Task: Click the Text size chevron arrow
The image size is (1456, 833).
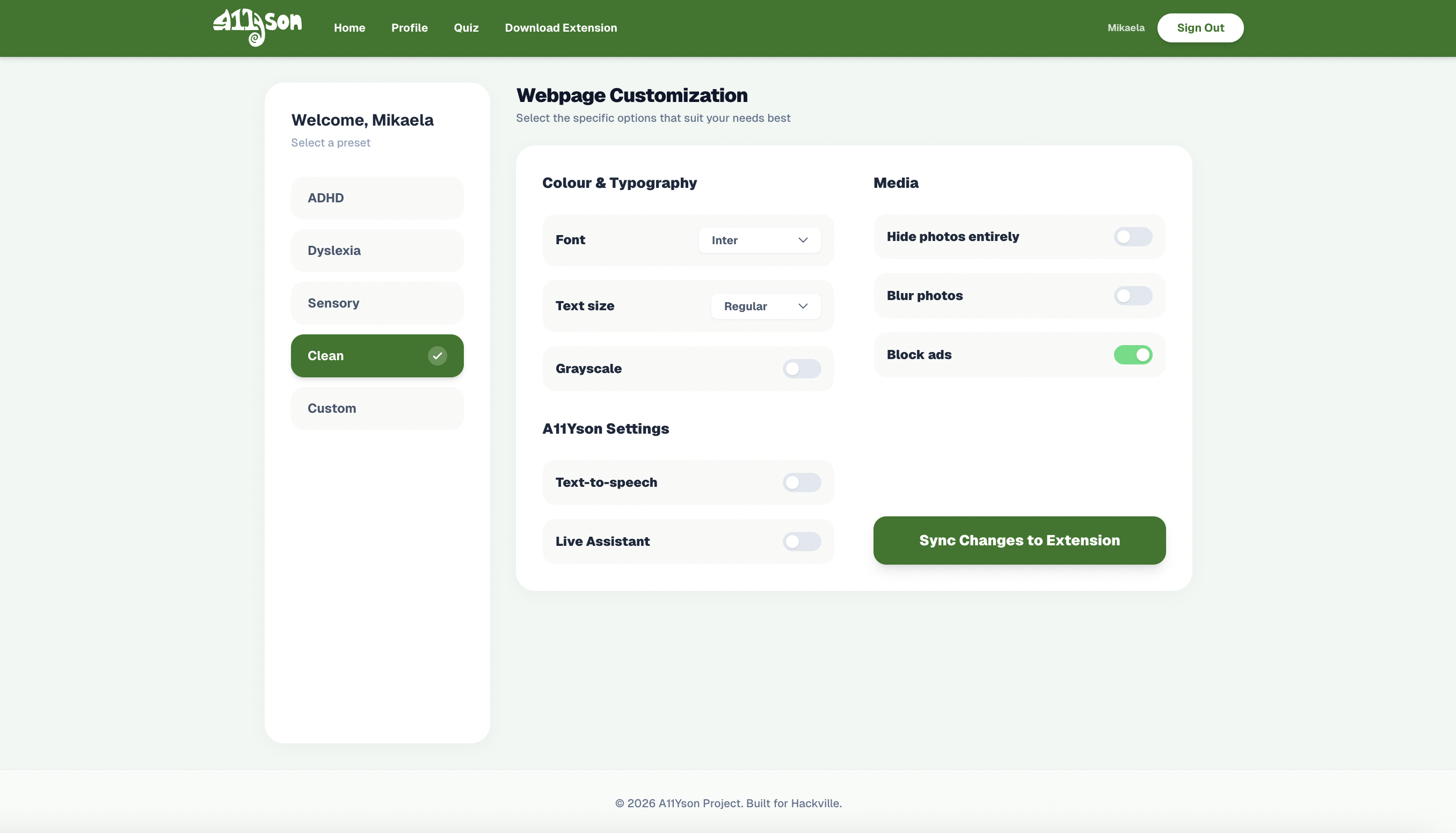Action: click(x=803, y=306)
